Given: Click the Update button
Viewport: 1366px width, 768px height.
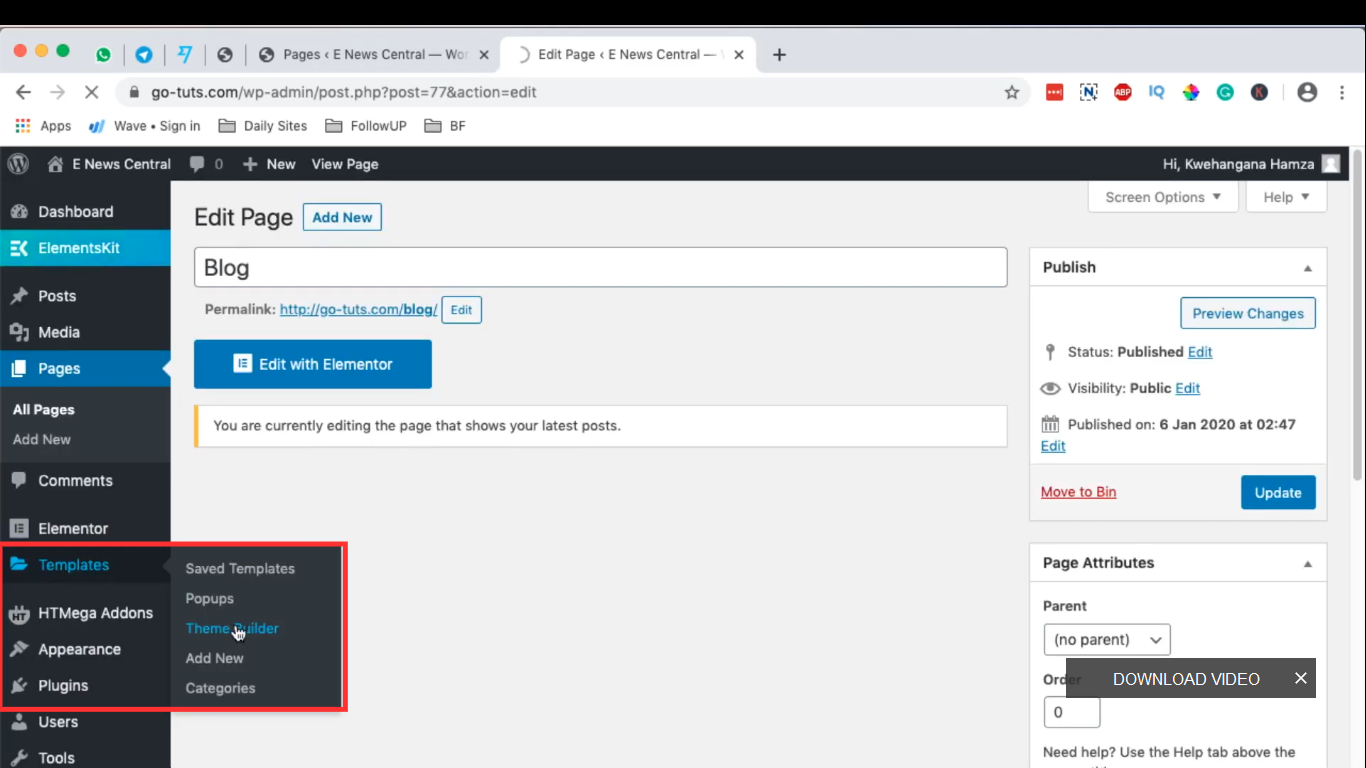Looking at the screenshot, I should point(1278,493).
